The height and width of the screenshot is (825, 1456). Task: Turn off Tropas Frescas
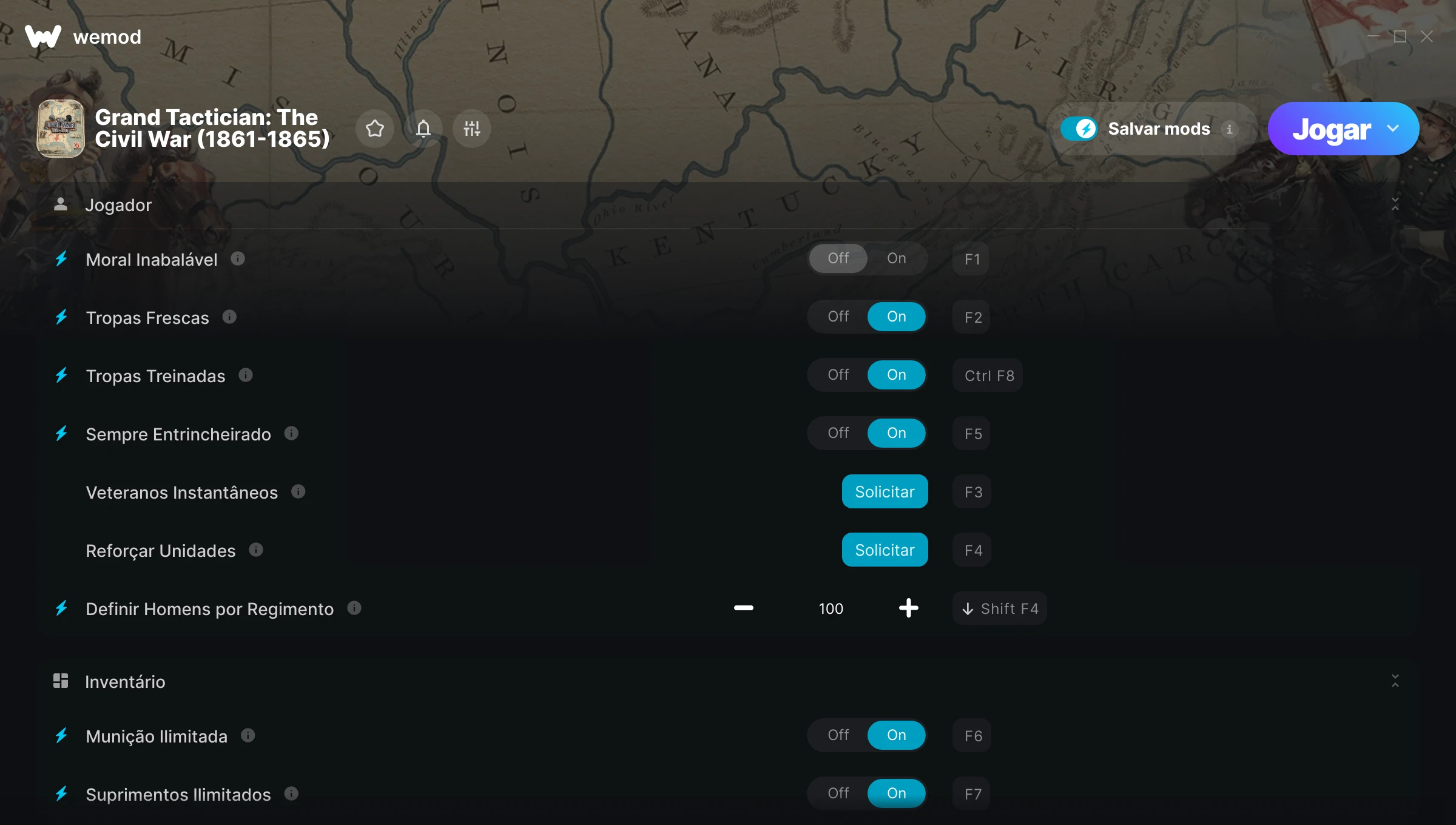pos(838,317)
